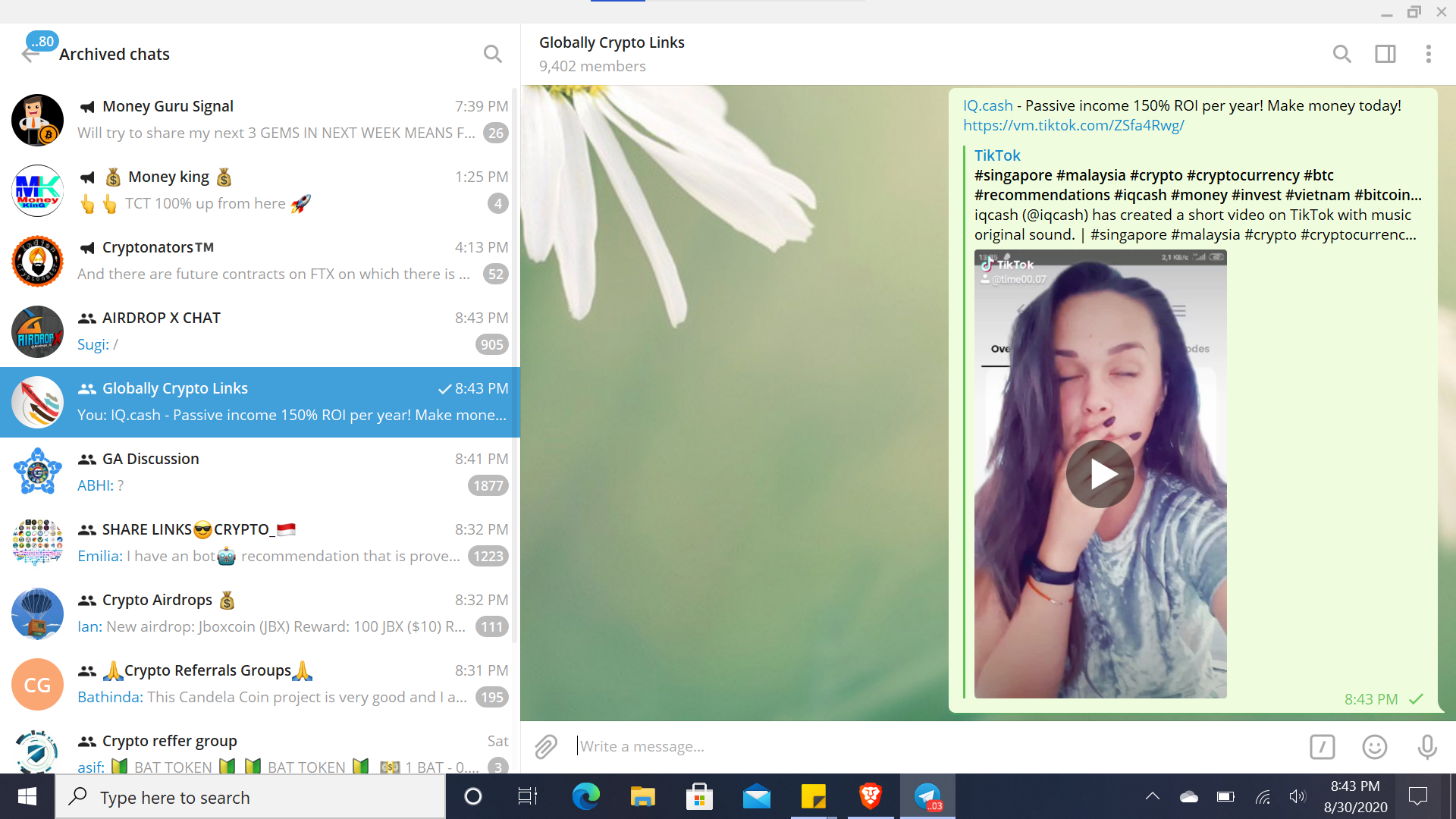
Task: Open the GA Discussion group
Action: [x=260, y=472]
